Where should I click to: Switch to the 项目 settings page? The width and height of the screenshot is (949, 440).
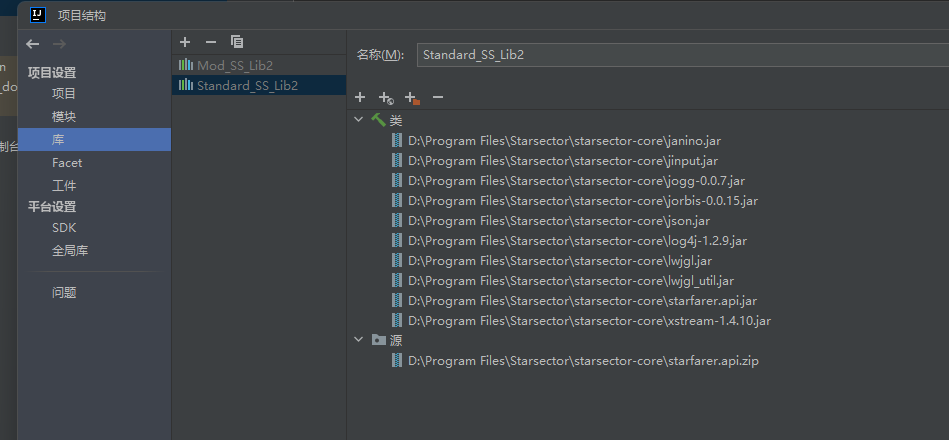(x=64, y=94)
